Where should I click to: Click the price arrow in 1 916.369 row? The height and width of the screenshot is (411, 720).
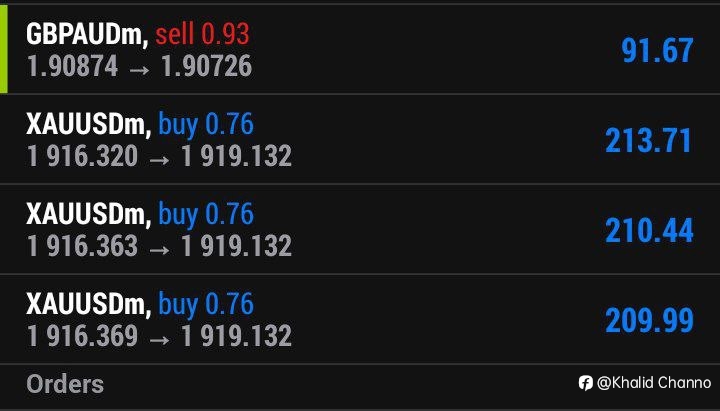pos(159,339)
